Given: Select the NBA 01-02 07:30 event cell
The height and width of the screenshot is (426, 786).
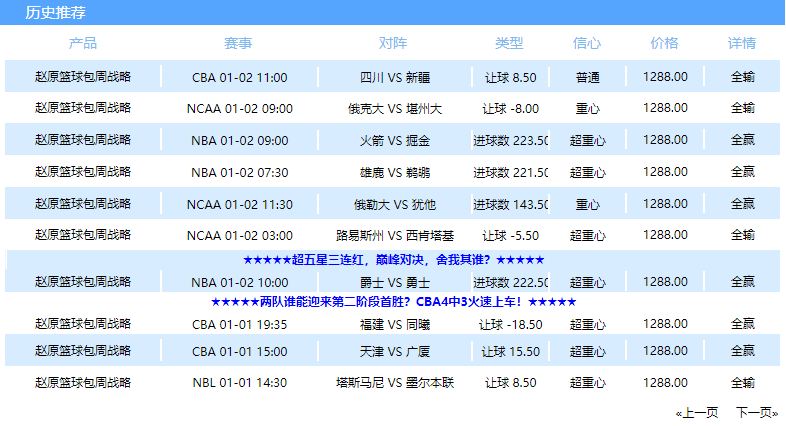Looking at the screenshot, I should 240,172.
